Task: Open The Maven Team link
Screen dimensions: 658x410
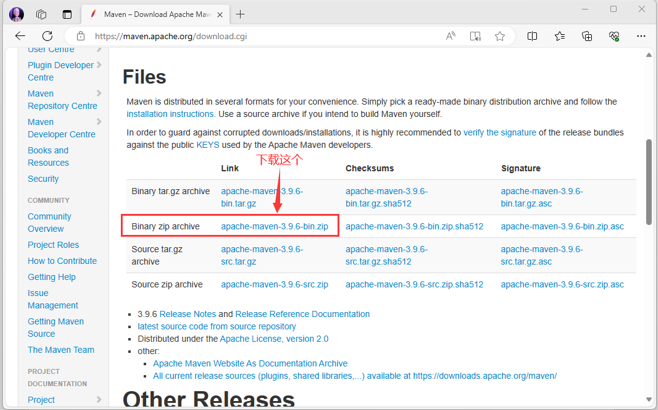Action: pyautogui.click(x=61, y=350)
